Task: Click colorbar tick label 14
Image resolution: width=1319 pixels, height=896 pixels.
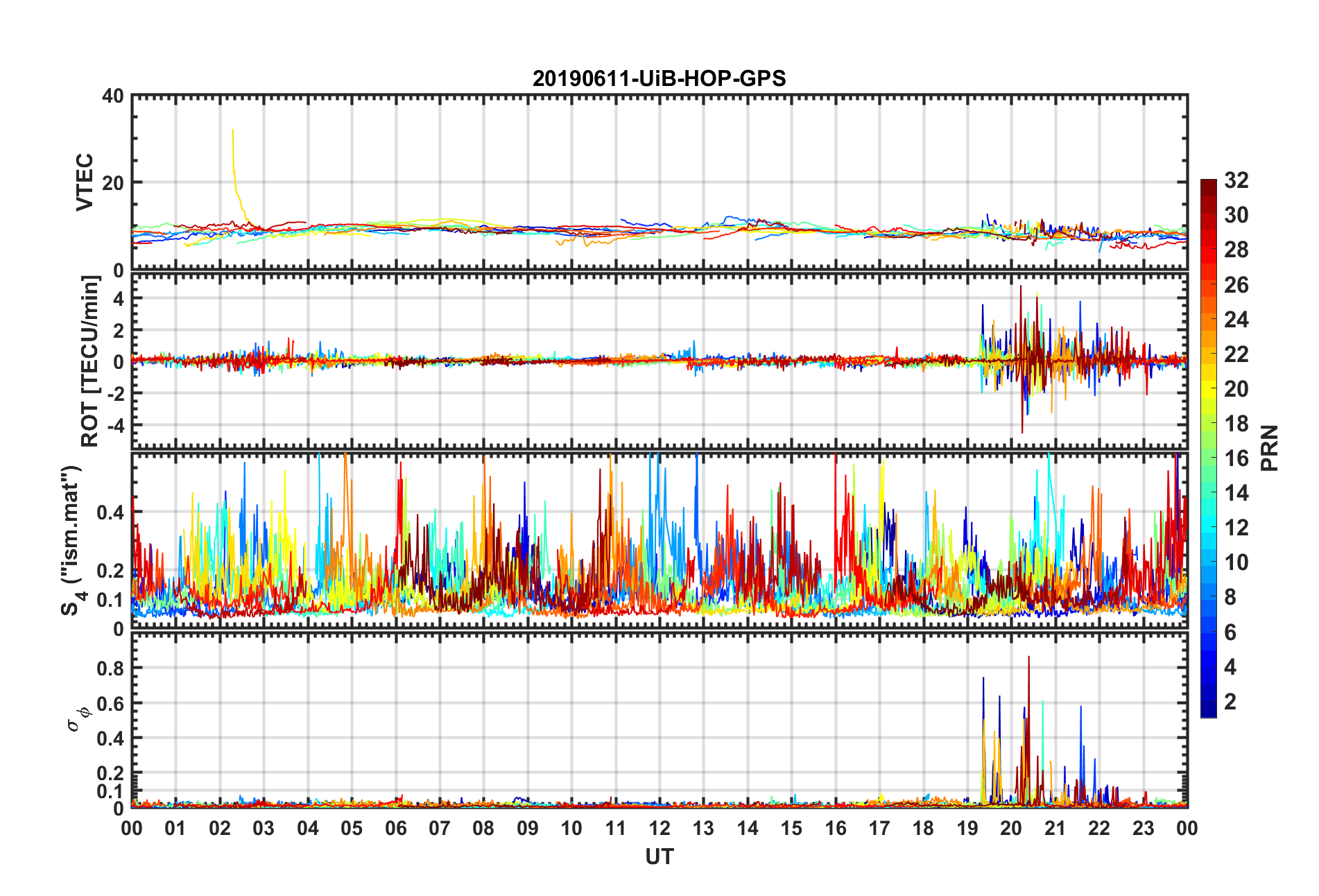Action: tap(1236, 493)
